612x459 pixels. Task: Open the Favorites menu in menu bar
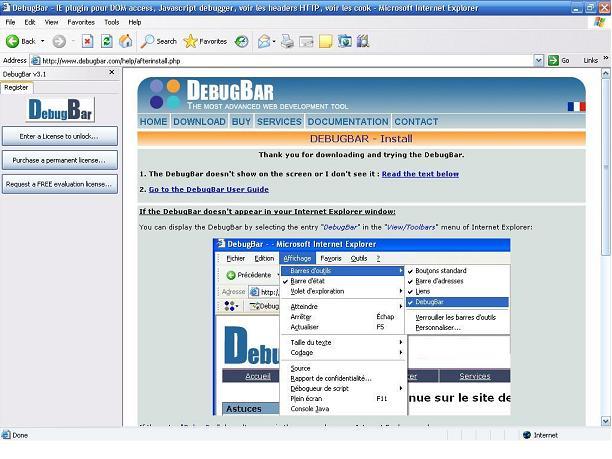[x=81, y=22]
